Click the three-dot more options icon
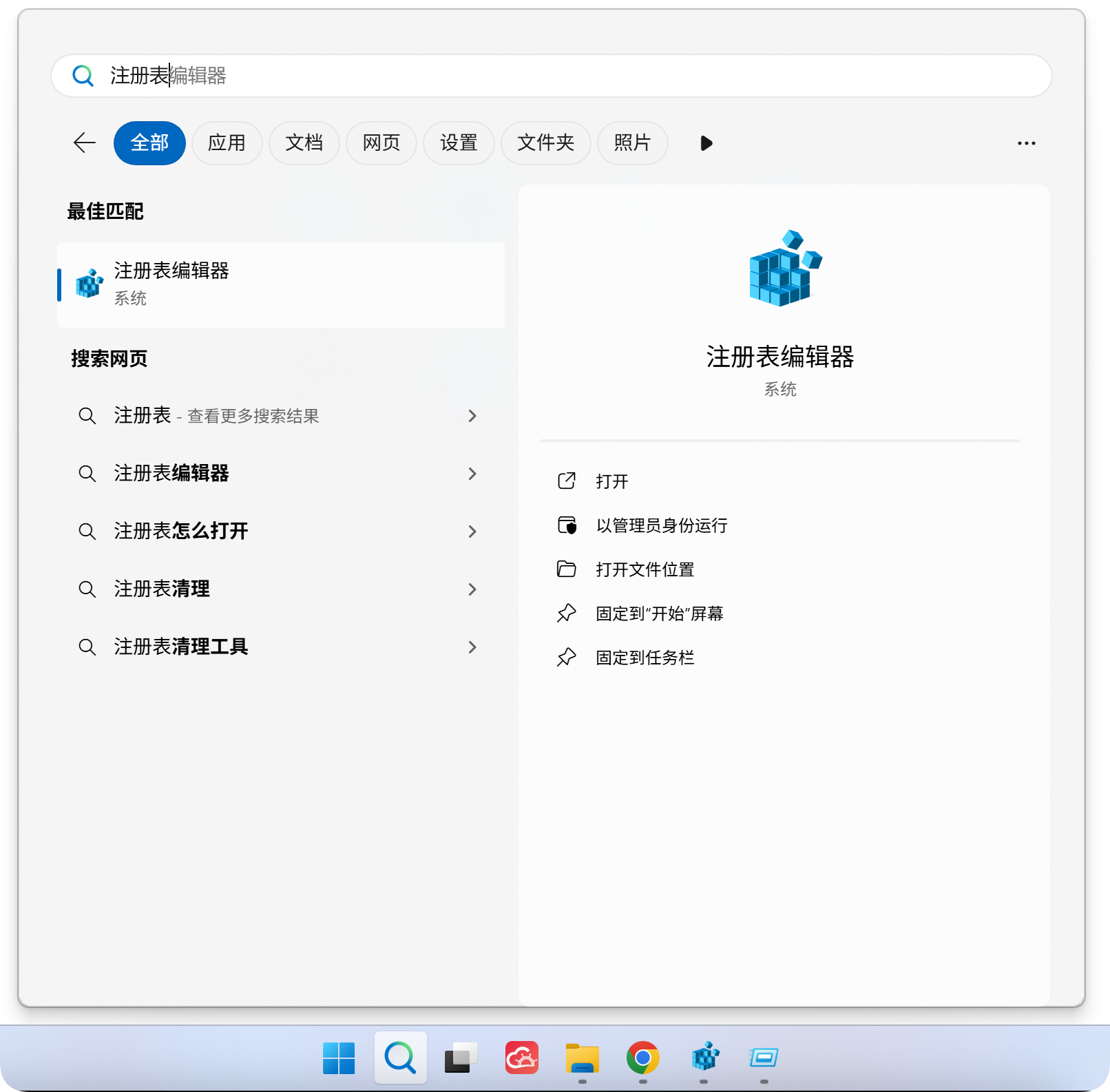 tap(1026, 143)
